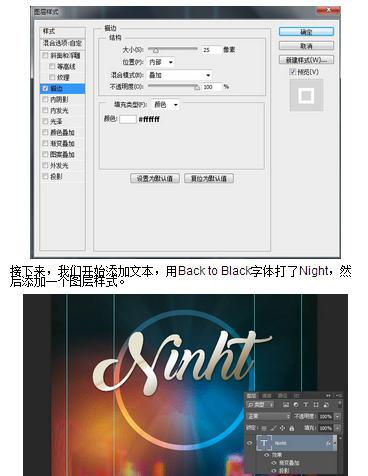The width and height of the screenshot is (368, 476).
Task: Switch to the 通道 Channels tab
Action: click(267, 395)
